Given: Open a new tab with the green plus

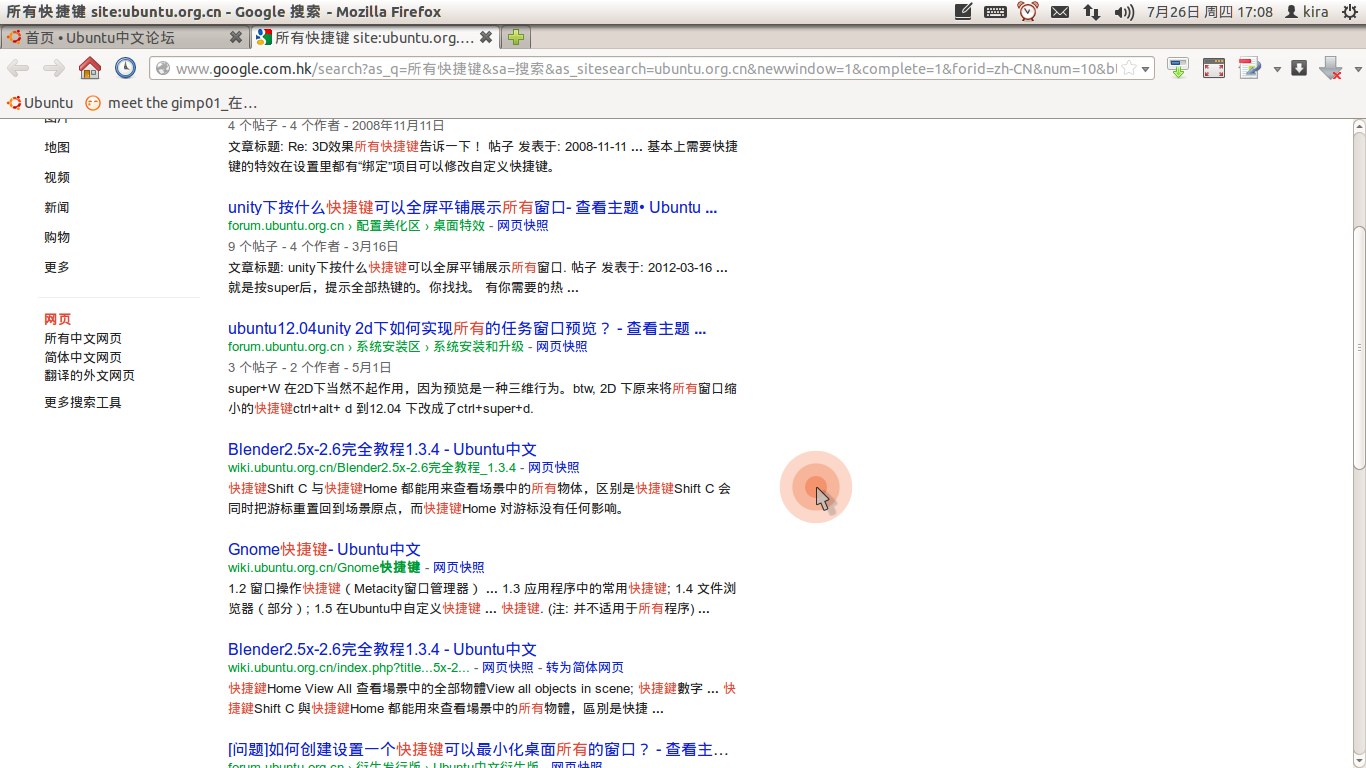Looking at the screenshot, I should tap(515, 38).
